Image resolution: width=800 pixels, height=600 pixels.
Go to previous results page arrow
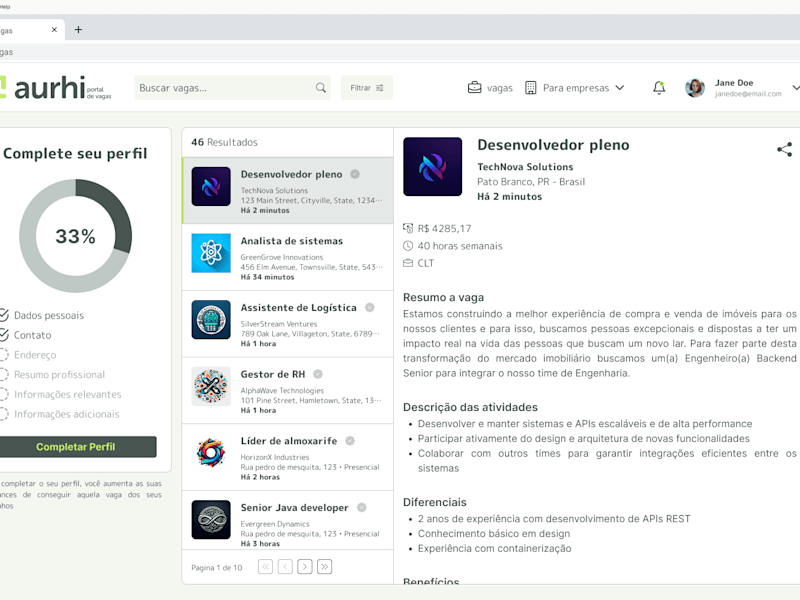click(x=285, y=567)
